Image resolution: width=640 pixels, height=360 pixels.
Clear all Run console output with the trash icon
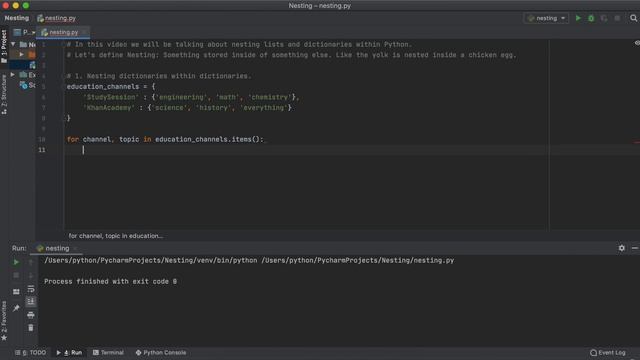31,328
